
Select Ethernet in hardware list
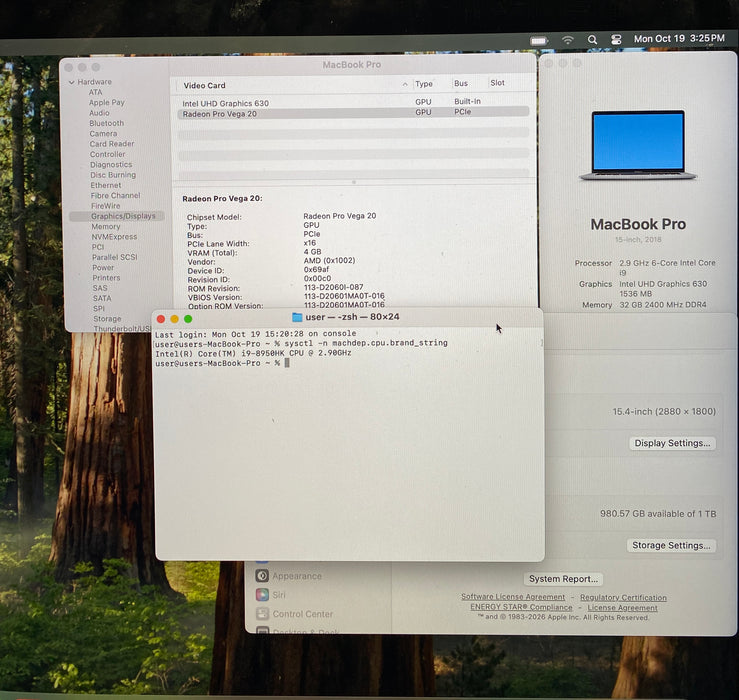pyautogui.click(x=106, y=185)
